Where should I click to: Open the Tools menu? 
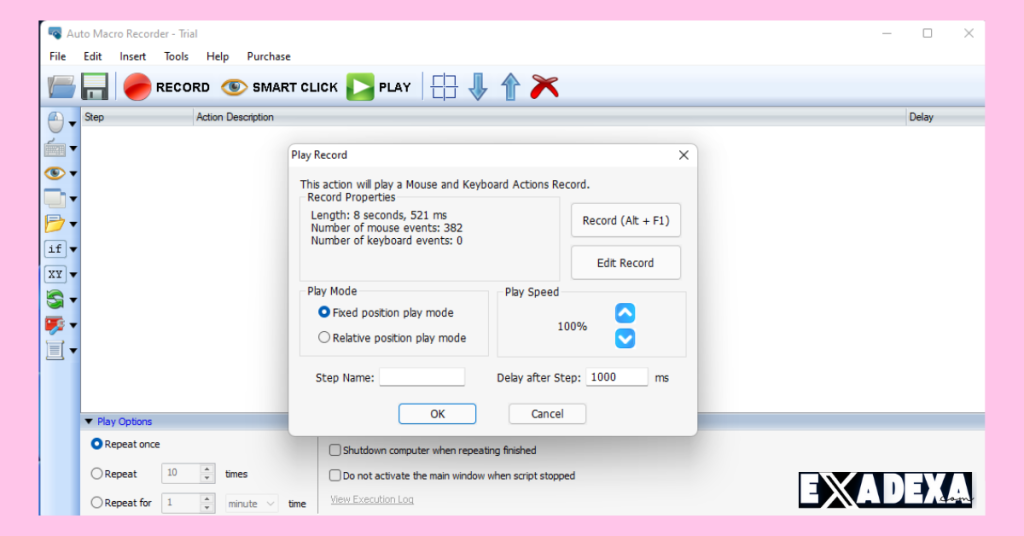(176, 56)
